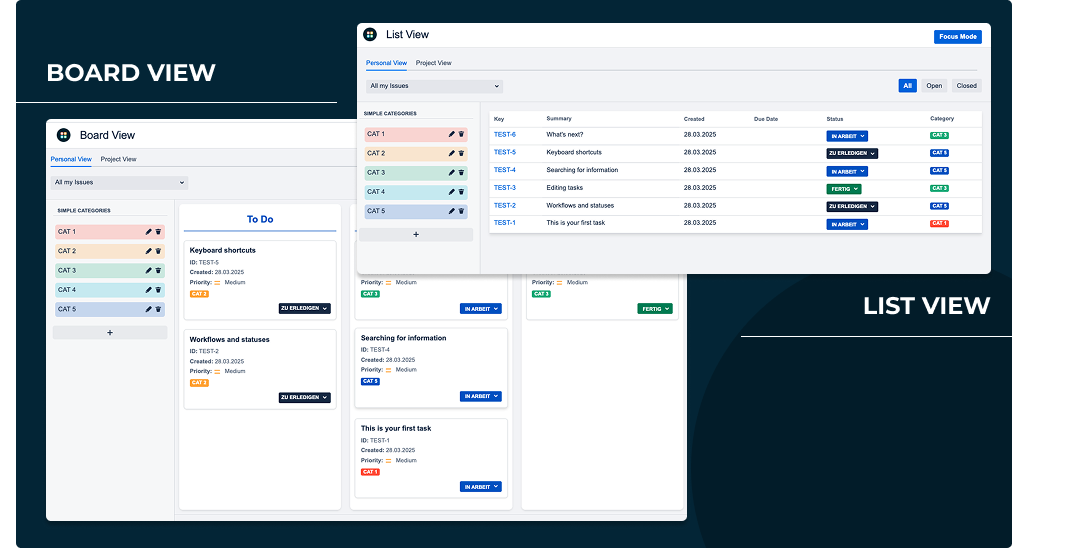Image resolution: width=1078 pixels, height=548 pixels.
Task: Open status dropdown for TEST-1 row
Action: click(x=847, y=224)
